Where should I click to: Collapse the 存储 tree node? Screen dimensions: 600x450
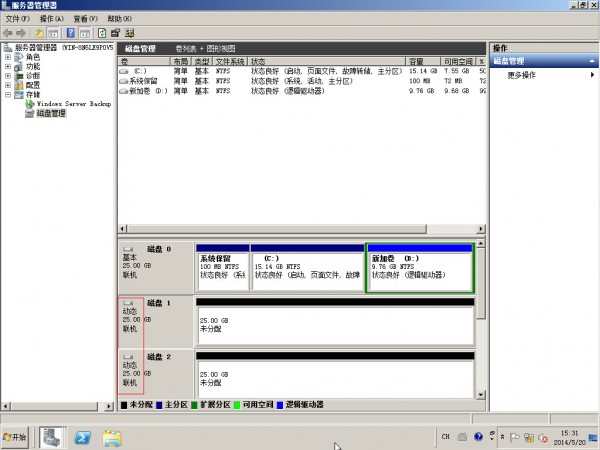point(8,94)
